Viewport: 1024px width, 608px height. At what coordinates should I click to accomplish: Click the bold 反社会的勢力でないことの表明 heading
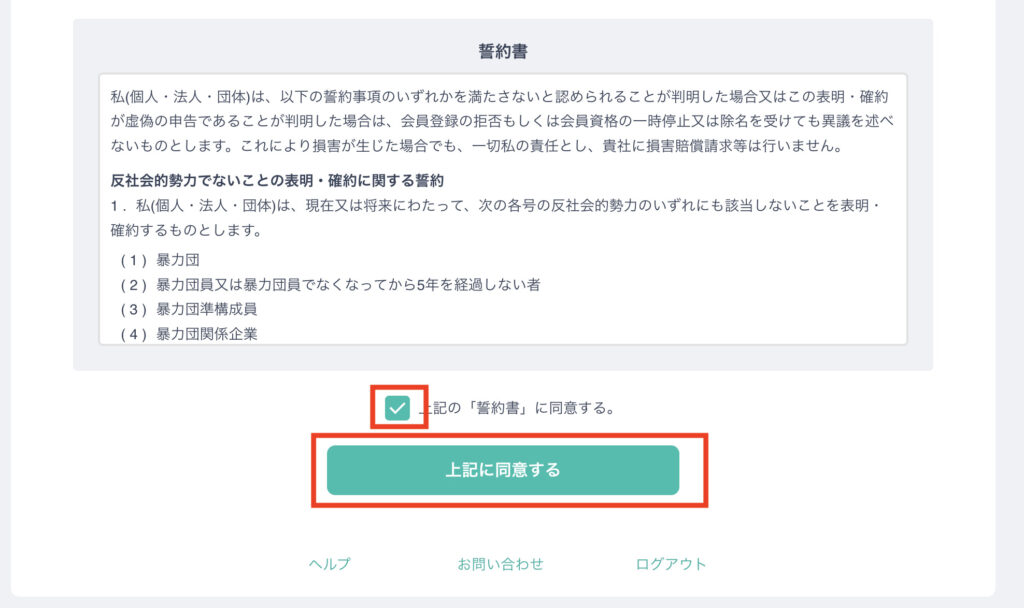point(277,181)
